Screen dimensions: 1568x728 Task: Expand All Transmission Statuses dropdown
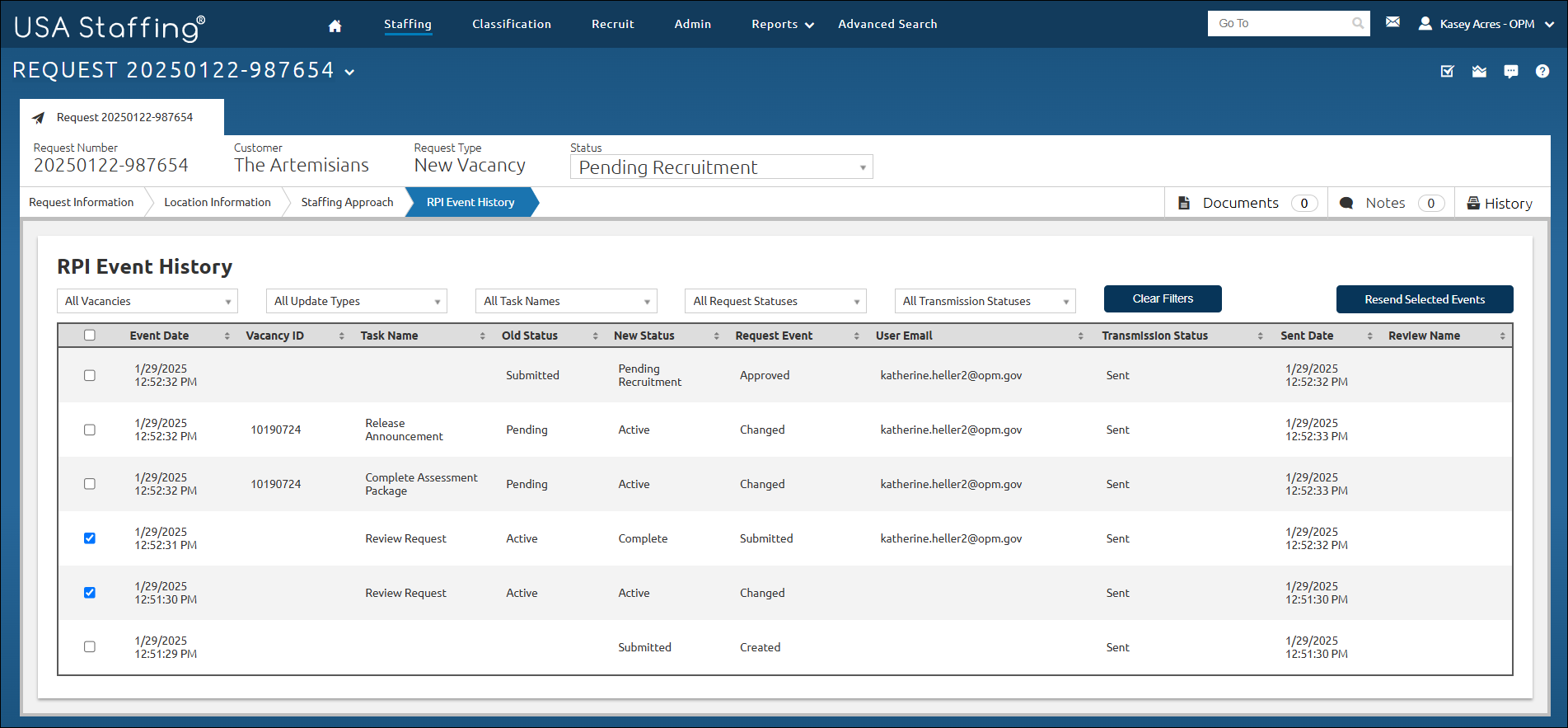(x=985, y=301)
